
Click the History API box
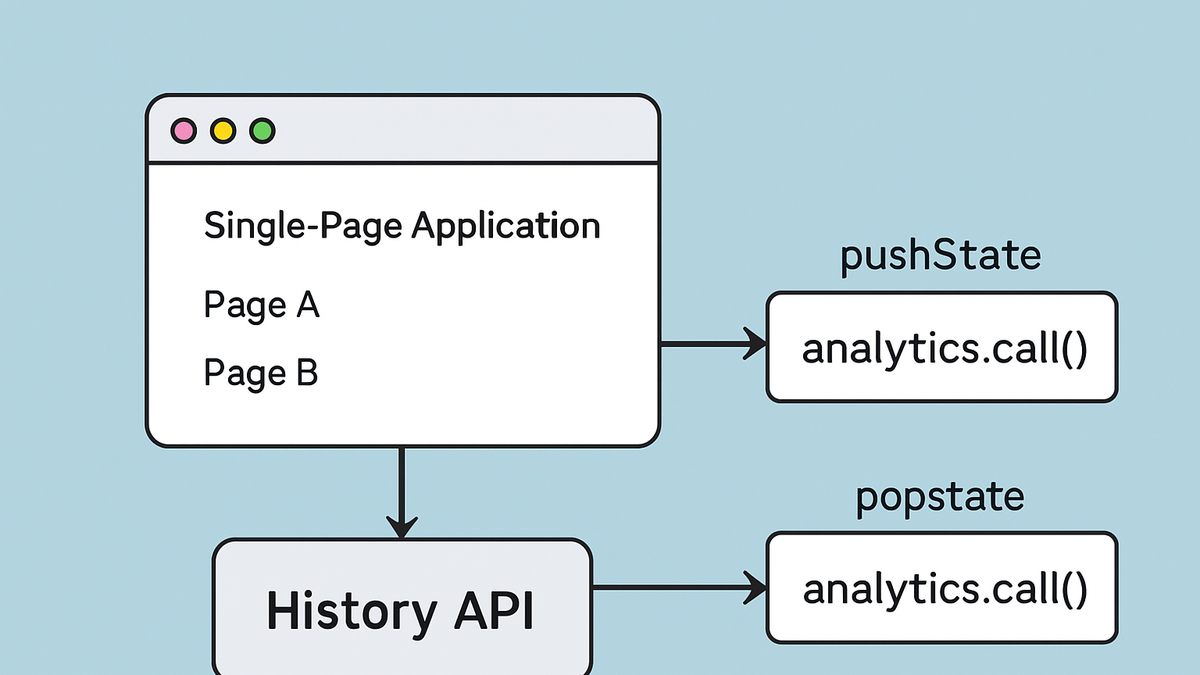[x=402, y=607]
